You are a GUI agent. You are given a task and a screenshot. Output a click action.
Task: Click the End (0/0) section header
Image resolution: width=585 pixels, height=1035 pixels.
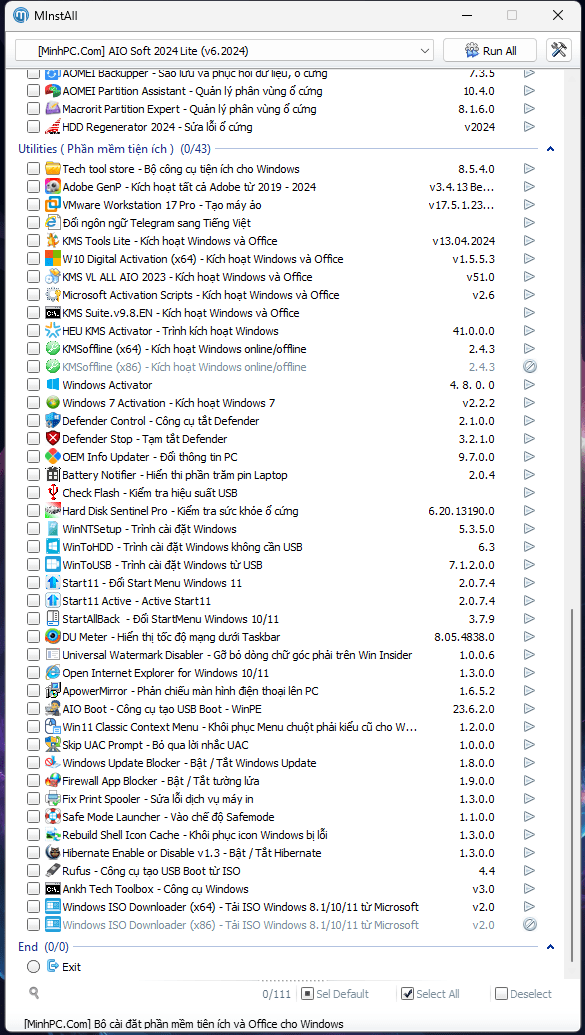pyautogui.click(x=43, y=947)
